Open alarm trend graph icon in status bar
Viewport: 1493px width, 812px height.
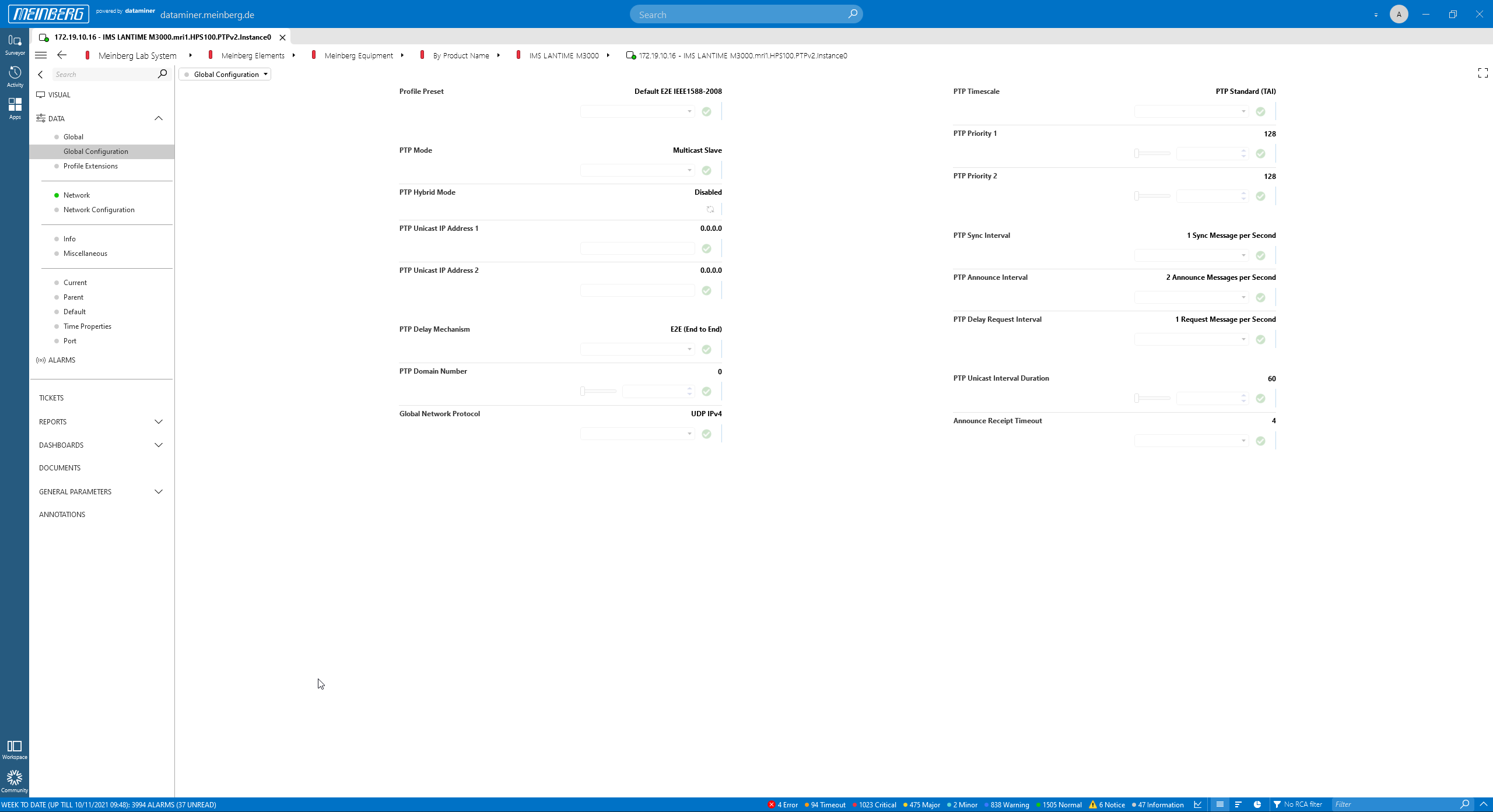pos(1198,804)
